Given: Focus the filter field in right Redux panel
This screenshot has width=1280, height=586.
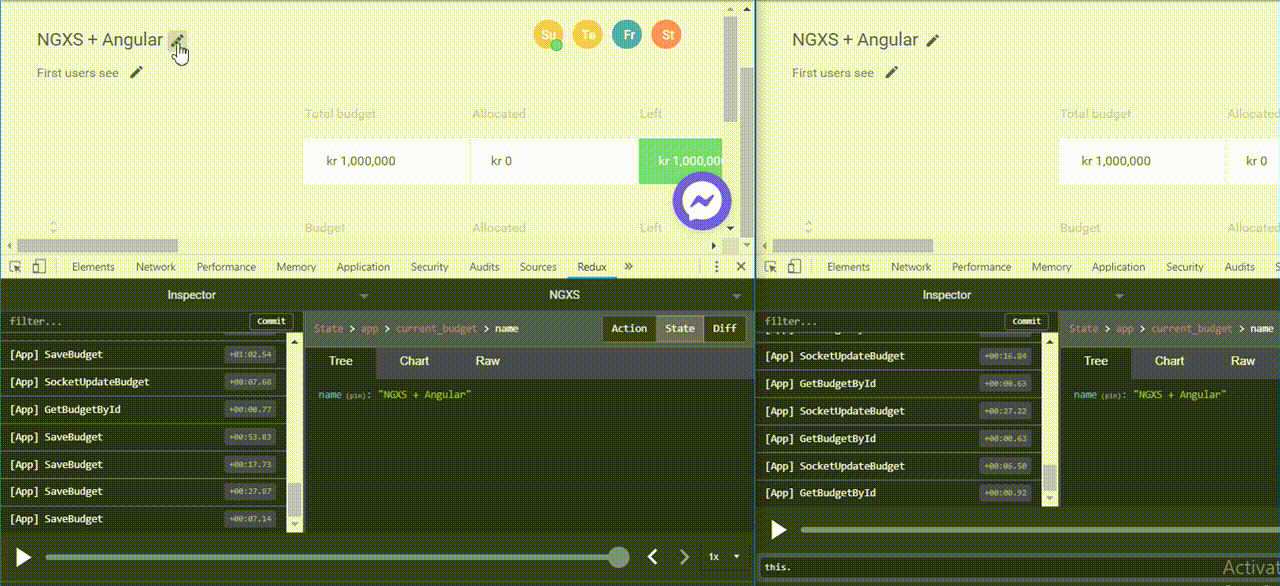Looking at the screenshot, I should (x=881, y=321).
